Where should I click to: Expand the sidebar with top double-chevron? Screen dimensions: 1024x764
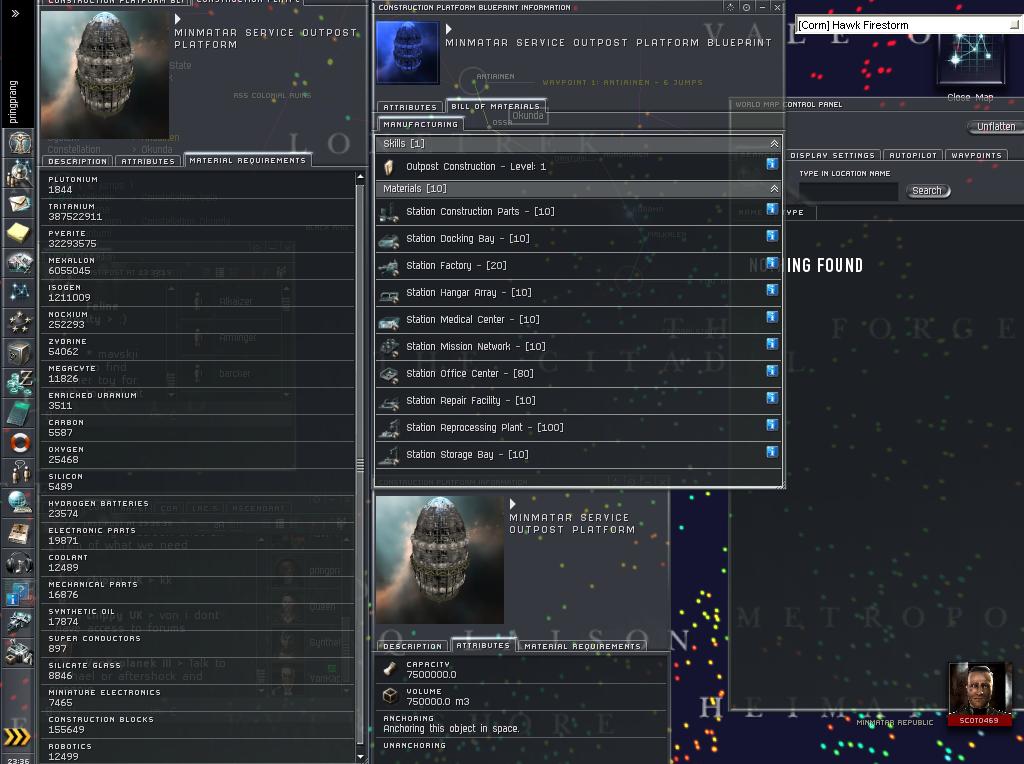tap(15, 13)
